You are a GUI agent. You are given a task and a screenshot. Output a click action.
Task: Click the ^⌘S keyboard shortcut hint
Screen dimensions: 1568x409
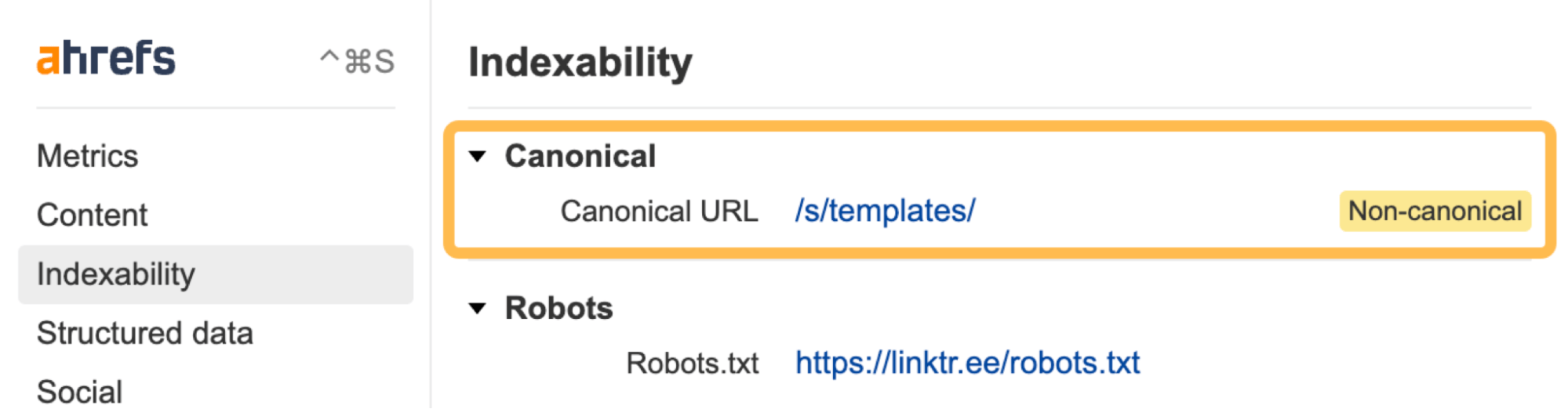[x=357, y=61]
